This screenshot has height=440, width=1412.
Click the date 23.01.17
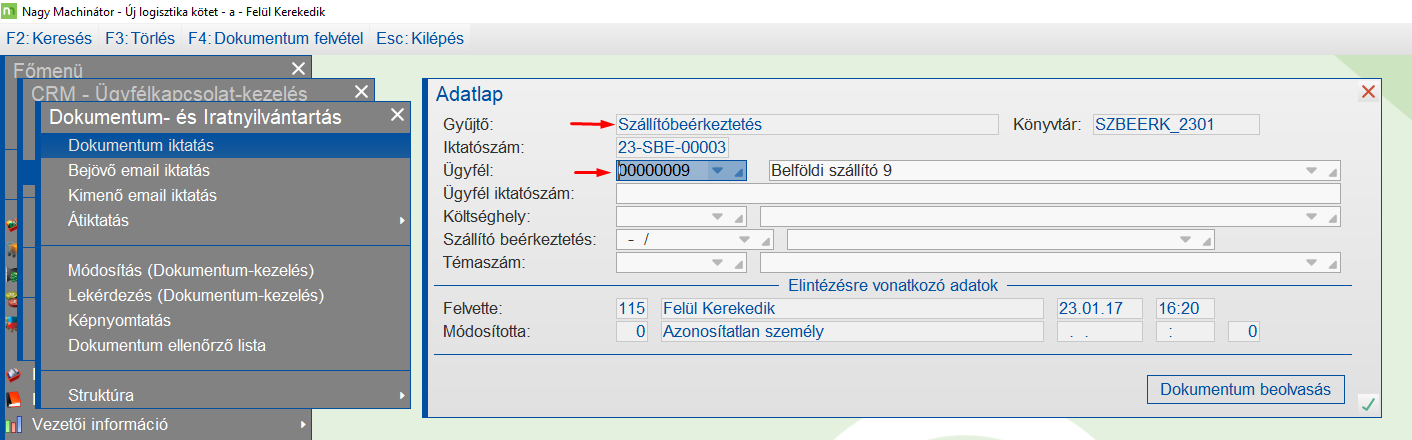point(1098,308)
